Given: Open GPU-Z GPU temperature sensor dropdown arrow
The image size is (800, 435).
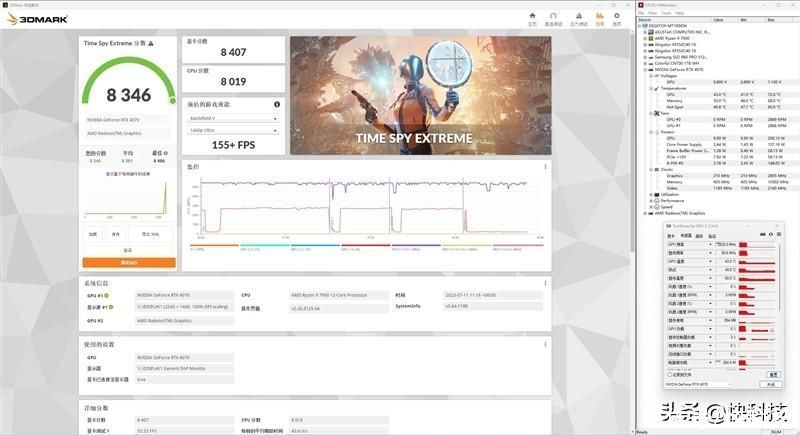Looking at the screenshot, I should (710, 262).
